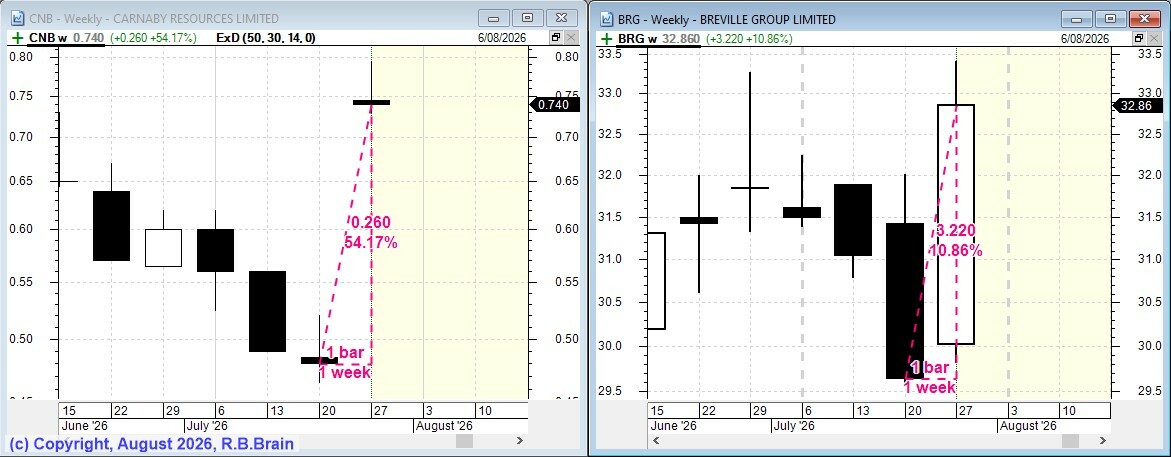
Task: Close the CNB Weekly window
Action: tap(562, 18)
